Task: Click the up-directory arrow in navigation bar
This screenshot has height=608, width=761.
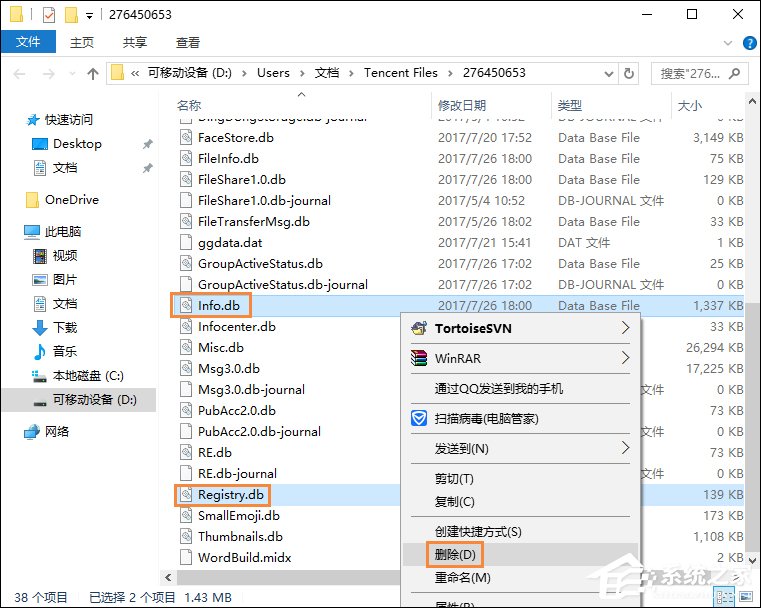Action: click(93, 73)
